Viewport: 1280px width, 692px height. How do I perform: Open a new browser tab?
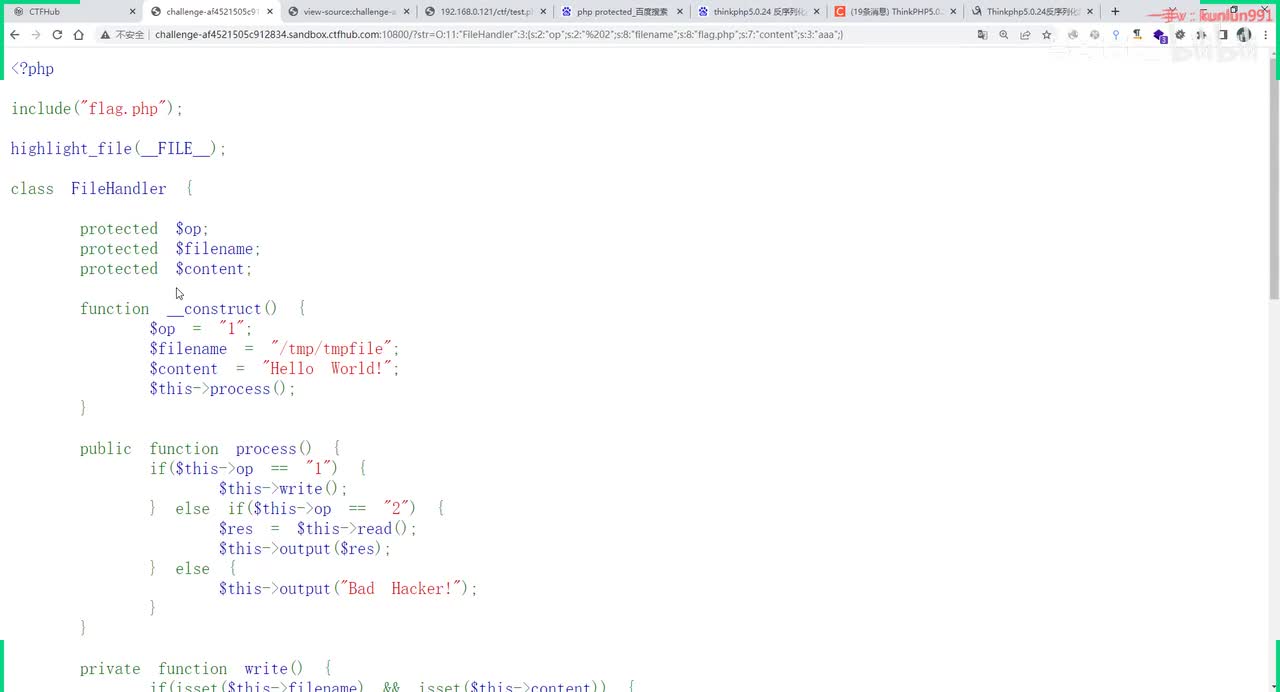click(x=1115, y=12)
